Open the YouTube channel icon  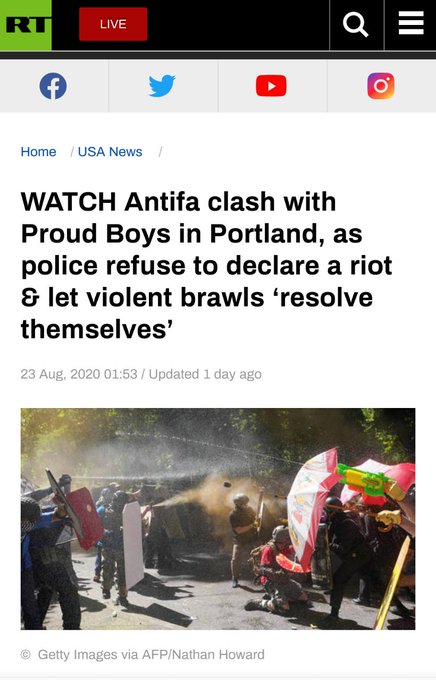click(x=271, y=86)
